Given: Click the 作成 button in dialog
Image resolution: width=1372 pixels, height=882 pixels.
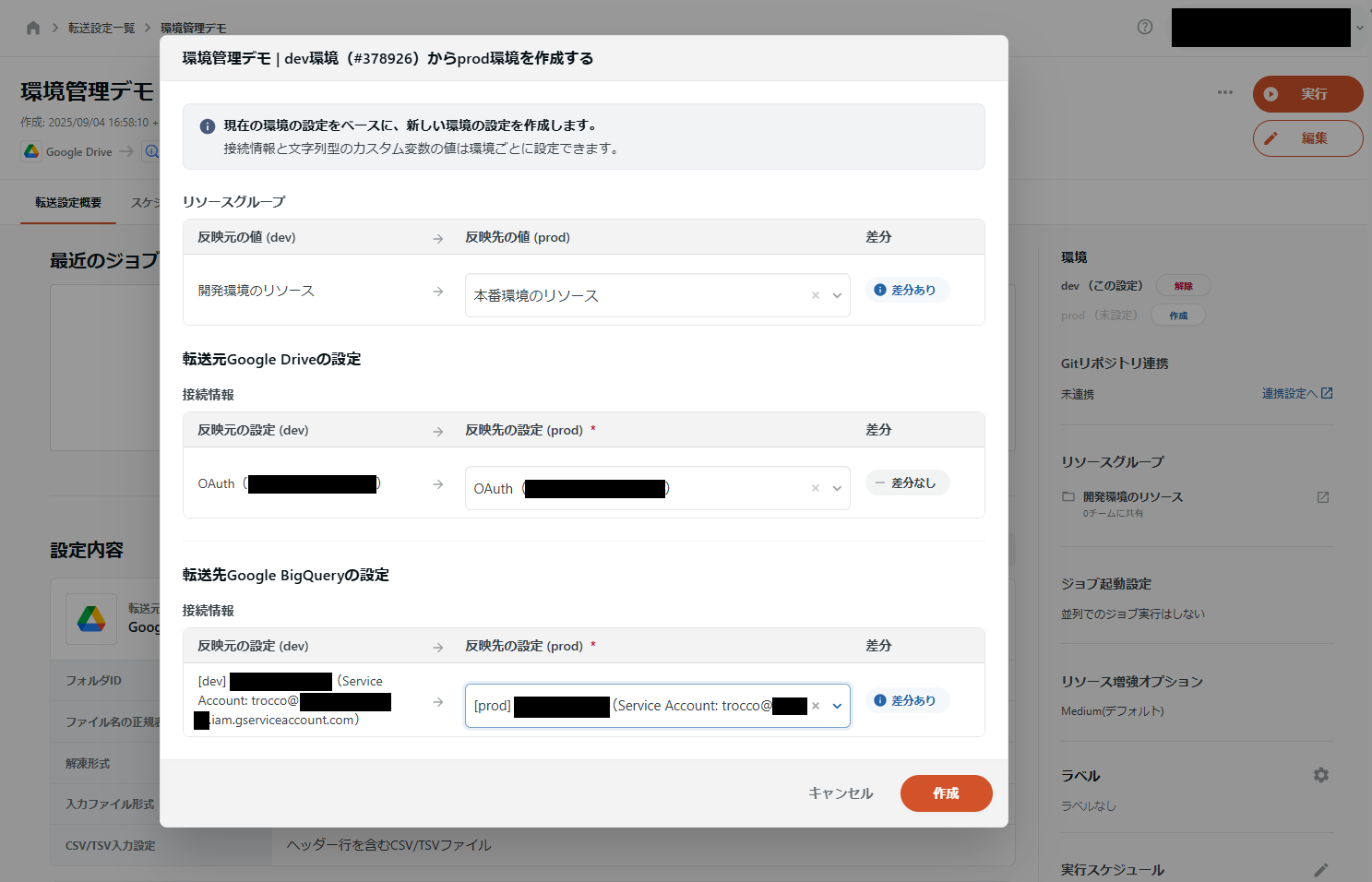Looking at the screenshot, I should coord(947,793).
